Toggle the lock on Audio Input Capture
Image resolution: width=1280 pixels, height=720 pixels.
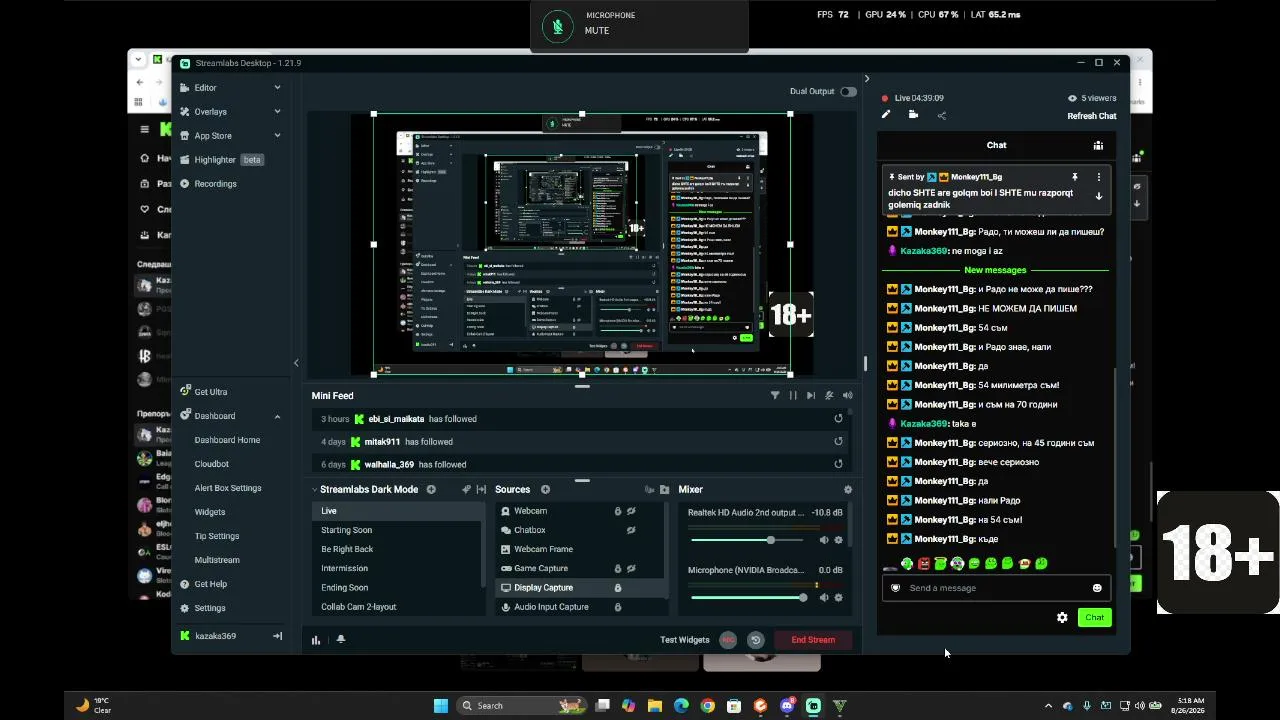[618, 607]
